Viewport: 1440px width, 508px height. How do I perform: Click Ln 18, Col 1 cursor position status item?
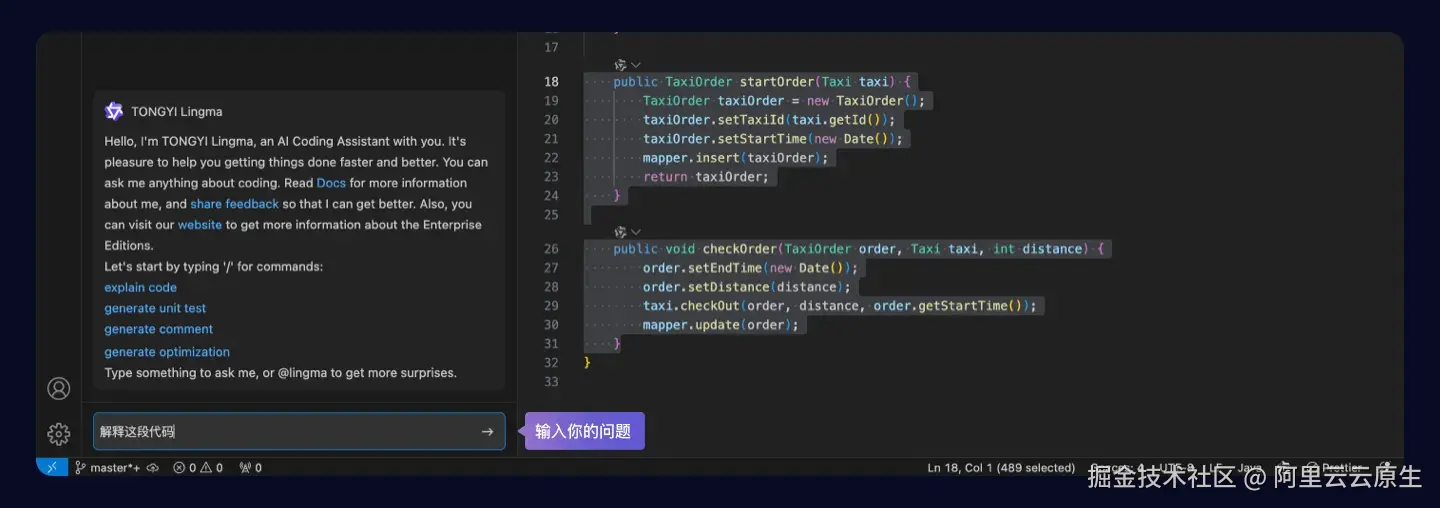(x=1001, y=467)
